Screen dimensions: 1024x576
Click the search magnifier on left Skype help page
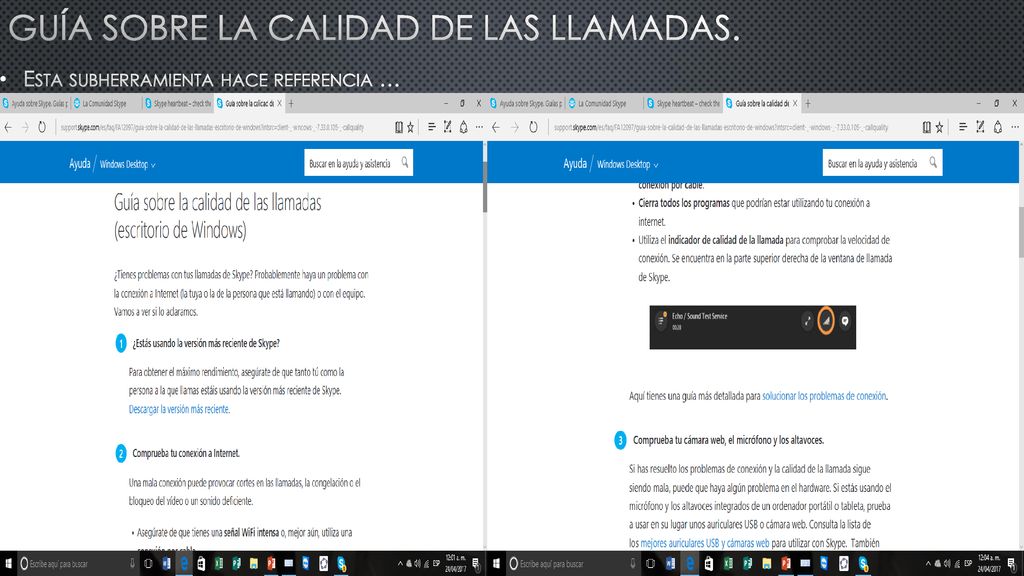pyautogui.click(x=405, y=163)
